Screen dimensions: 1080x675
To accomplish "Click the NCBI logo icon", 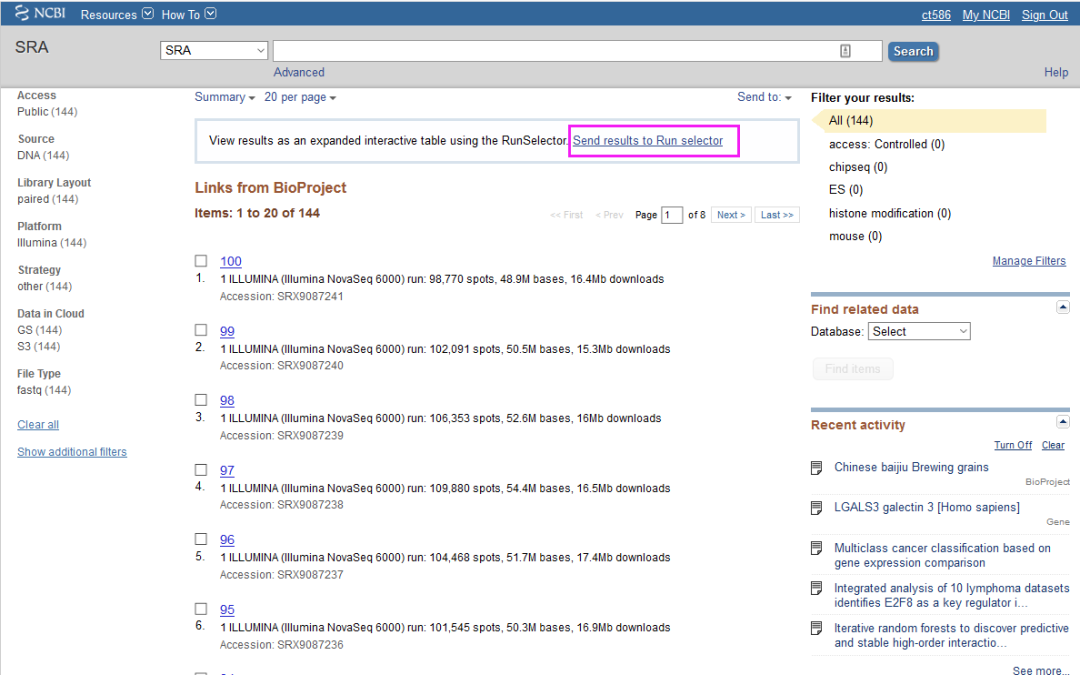I will (22, 13).
